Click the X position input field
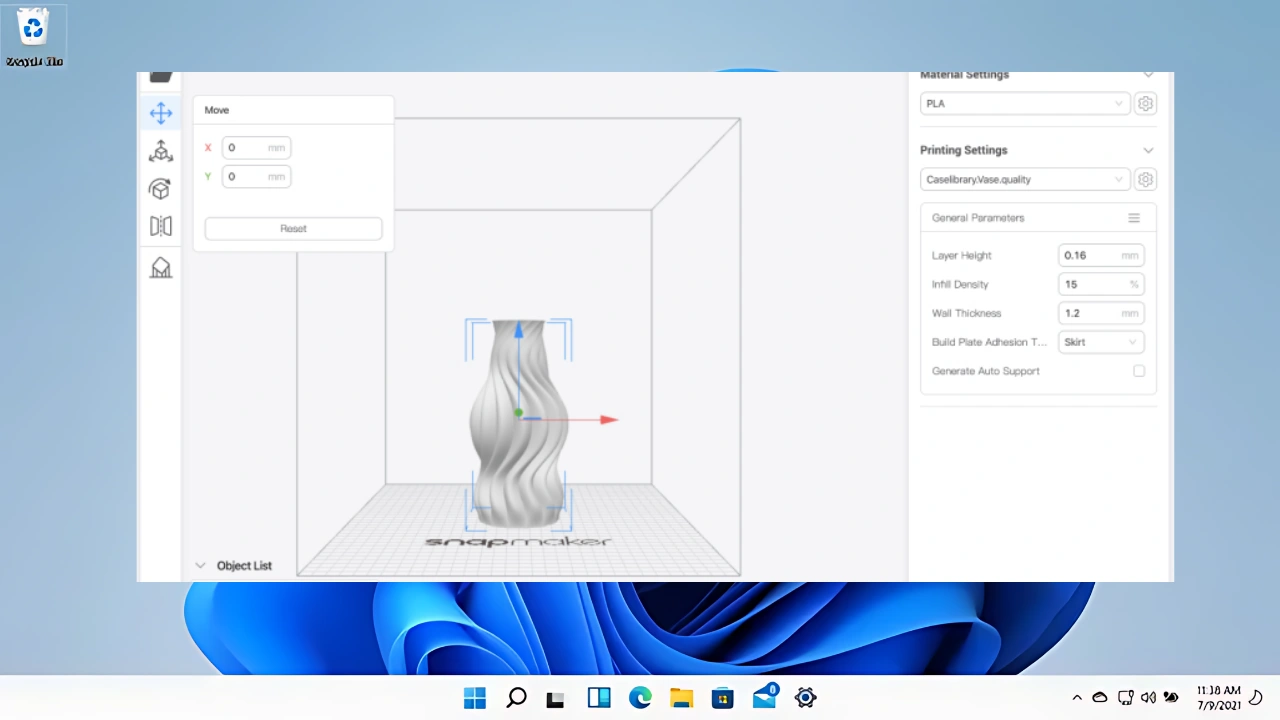1280x720 pixels. click(x=256, y=147)
